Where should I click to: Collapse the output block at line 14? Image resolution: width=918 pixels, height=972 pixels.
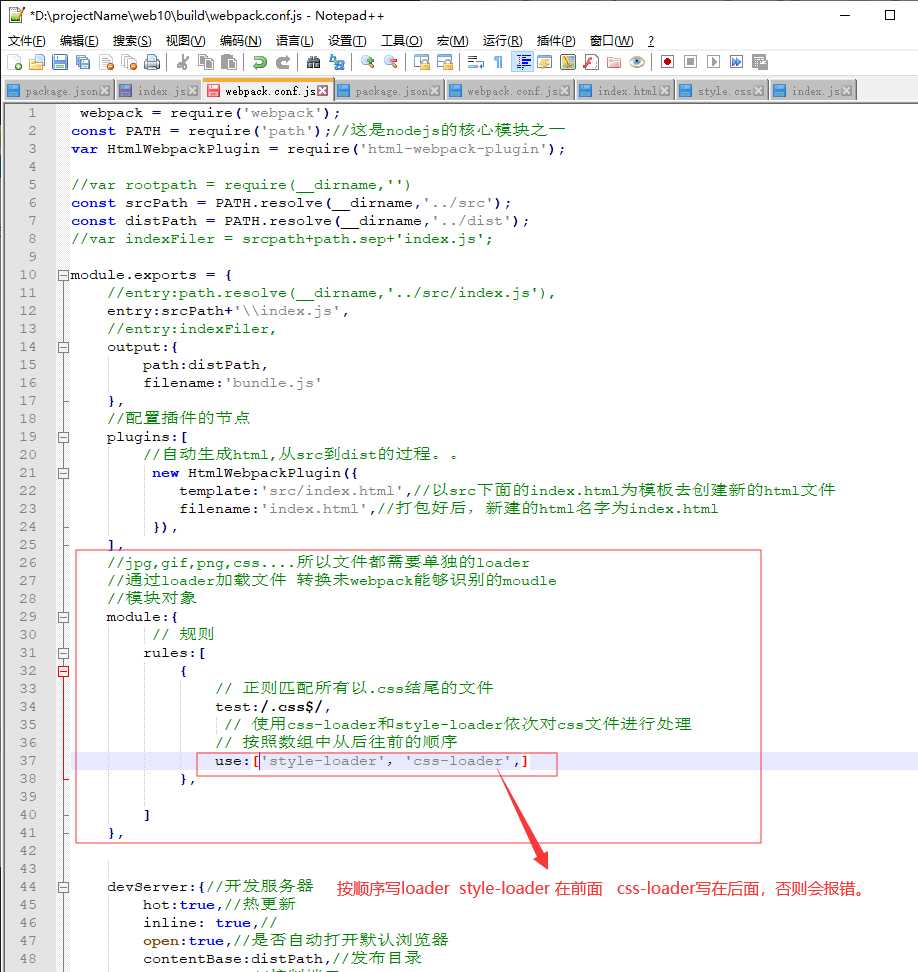click(x=63, y=347)
